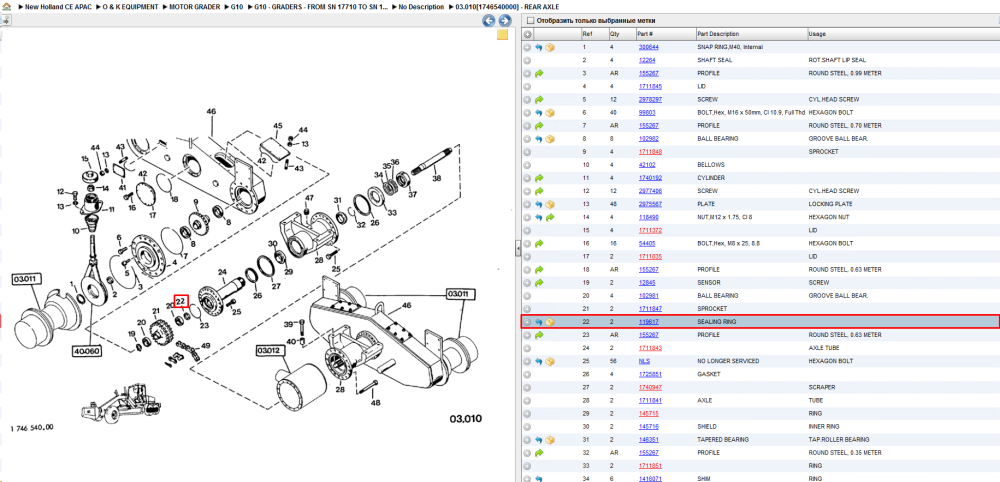Click callout 38 on shaft in diagram

[x=437, y=179]
